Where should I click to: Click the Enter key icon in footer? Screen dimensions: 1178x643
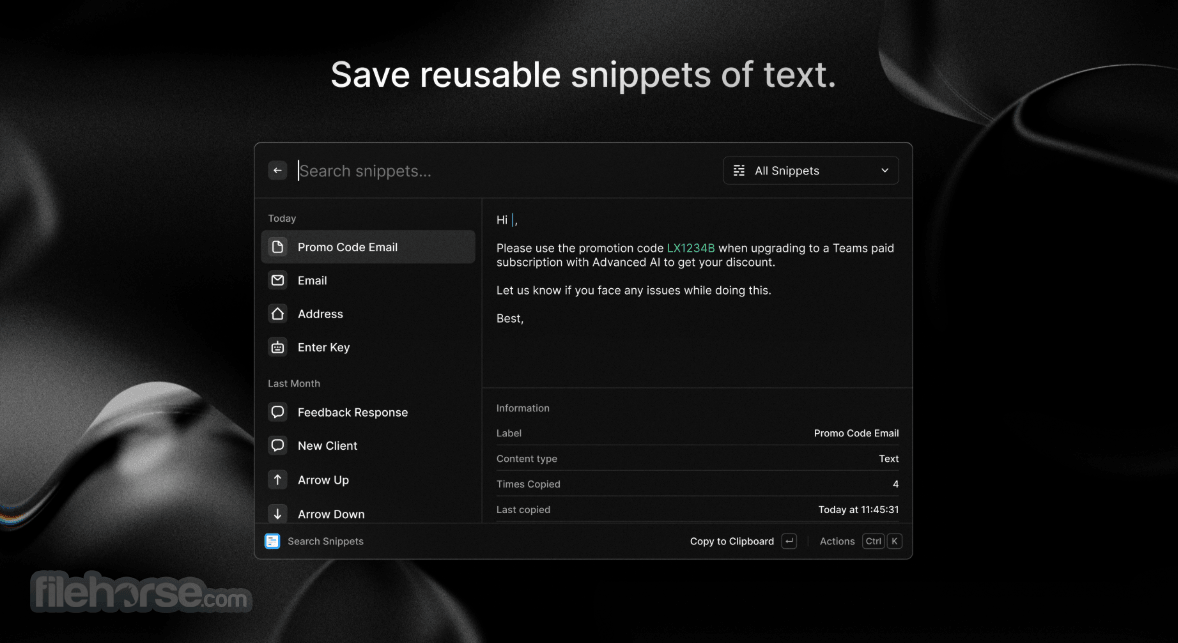[x=789, y=541]
